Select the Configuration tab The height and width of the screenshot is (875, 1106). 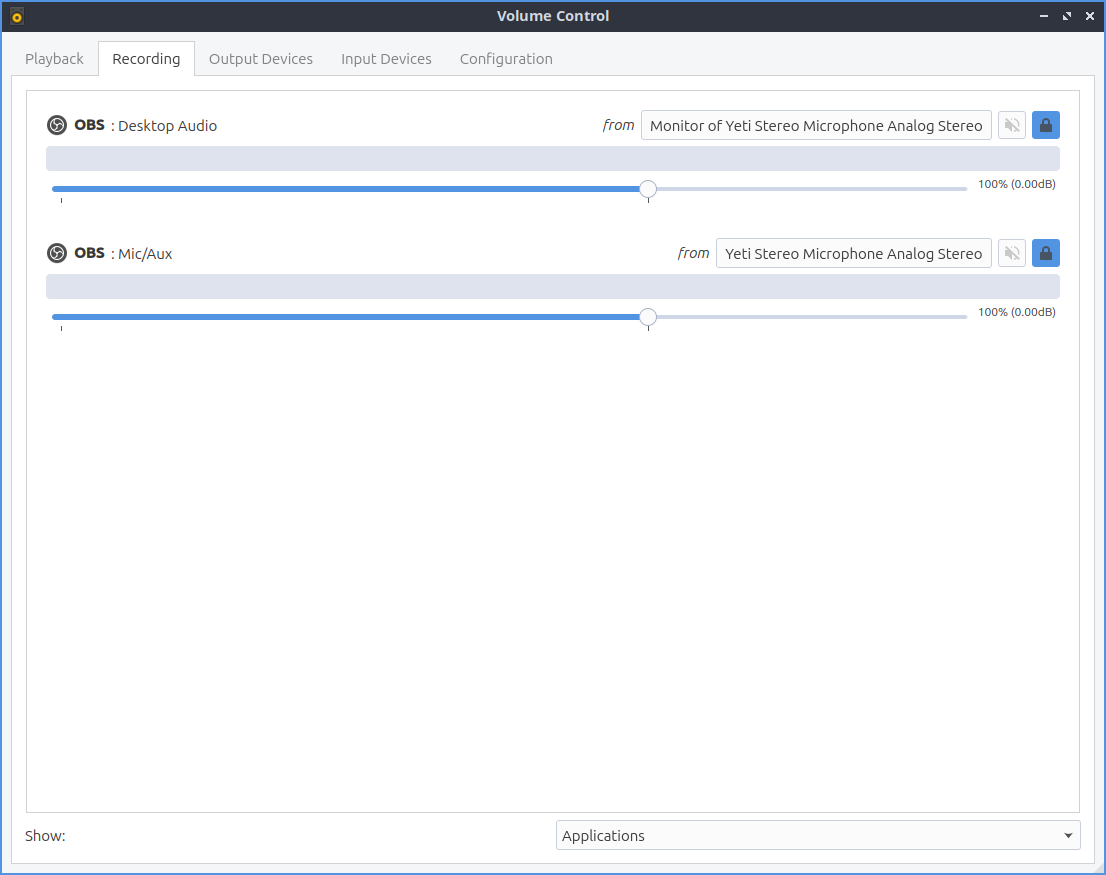pos(506,59)
